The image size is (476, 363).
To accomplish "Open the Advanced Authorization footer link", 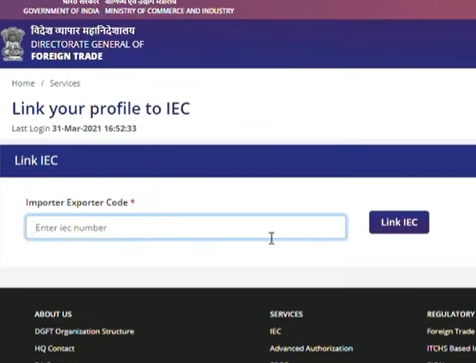I will click(311, 348).
